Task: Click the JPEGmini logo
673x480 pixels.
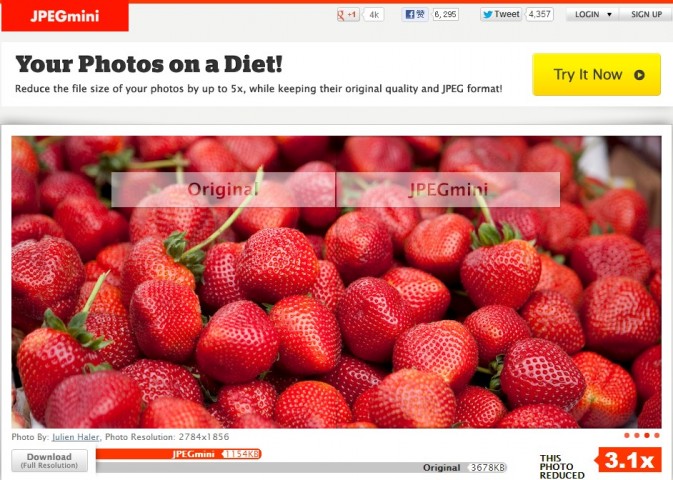Action: tap(65, 16)
